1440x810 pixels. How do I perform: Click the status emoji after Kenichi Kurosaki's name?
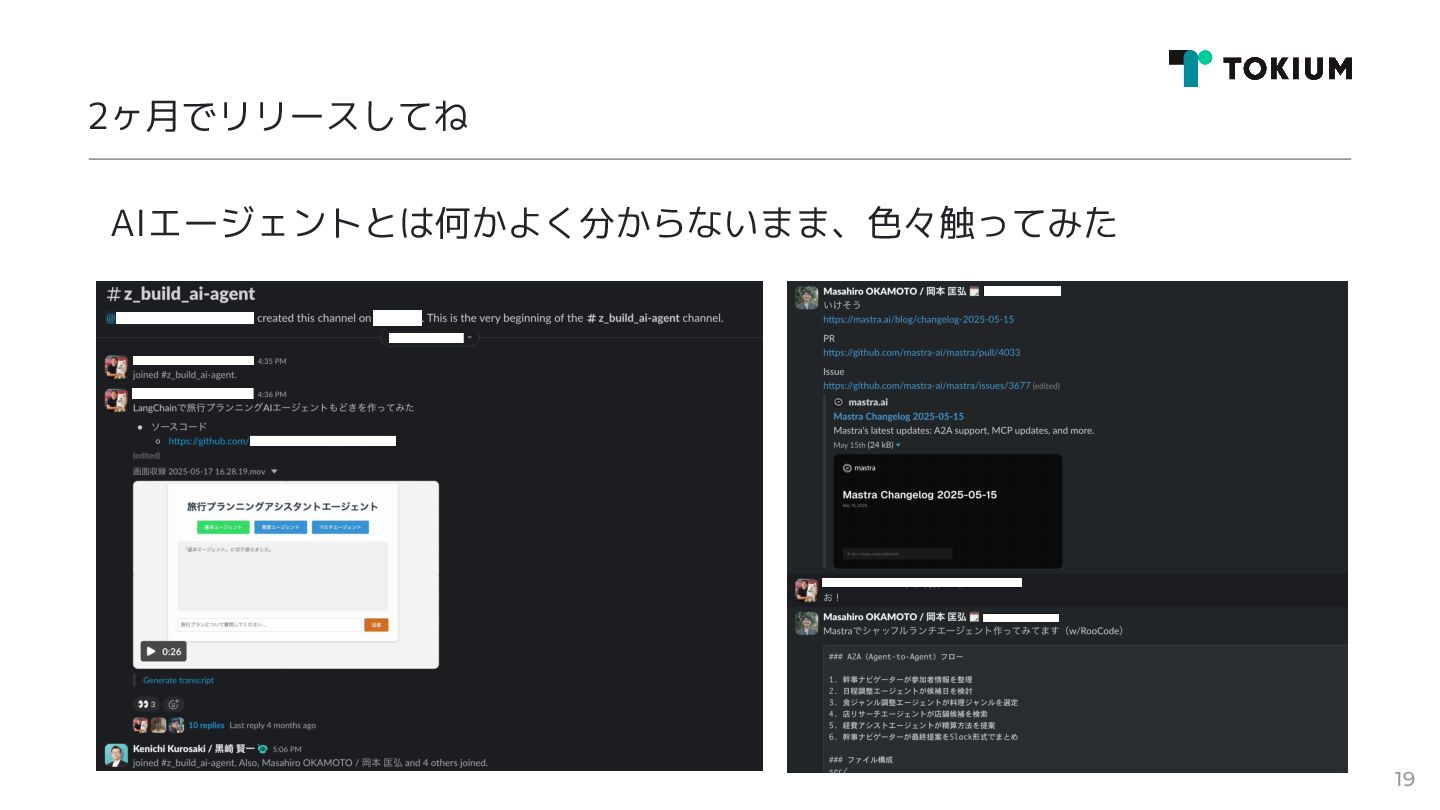[x=262, y=748]
